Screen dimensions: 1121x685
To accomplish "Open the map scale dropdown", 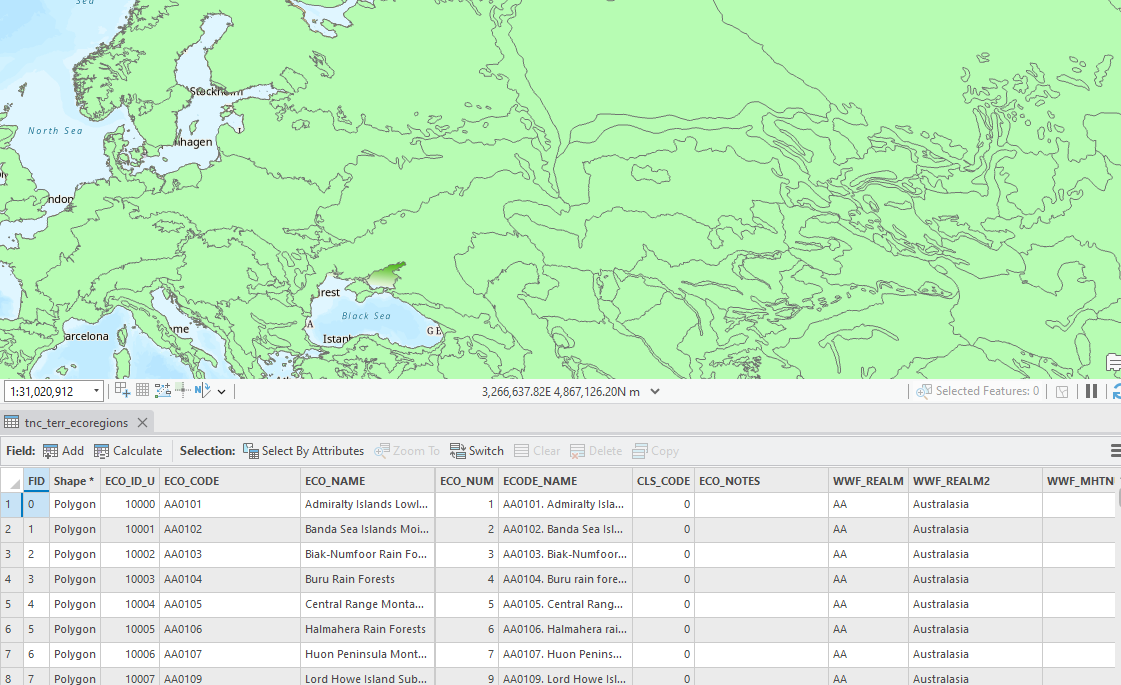I will point(96,391).
